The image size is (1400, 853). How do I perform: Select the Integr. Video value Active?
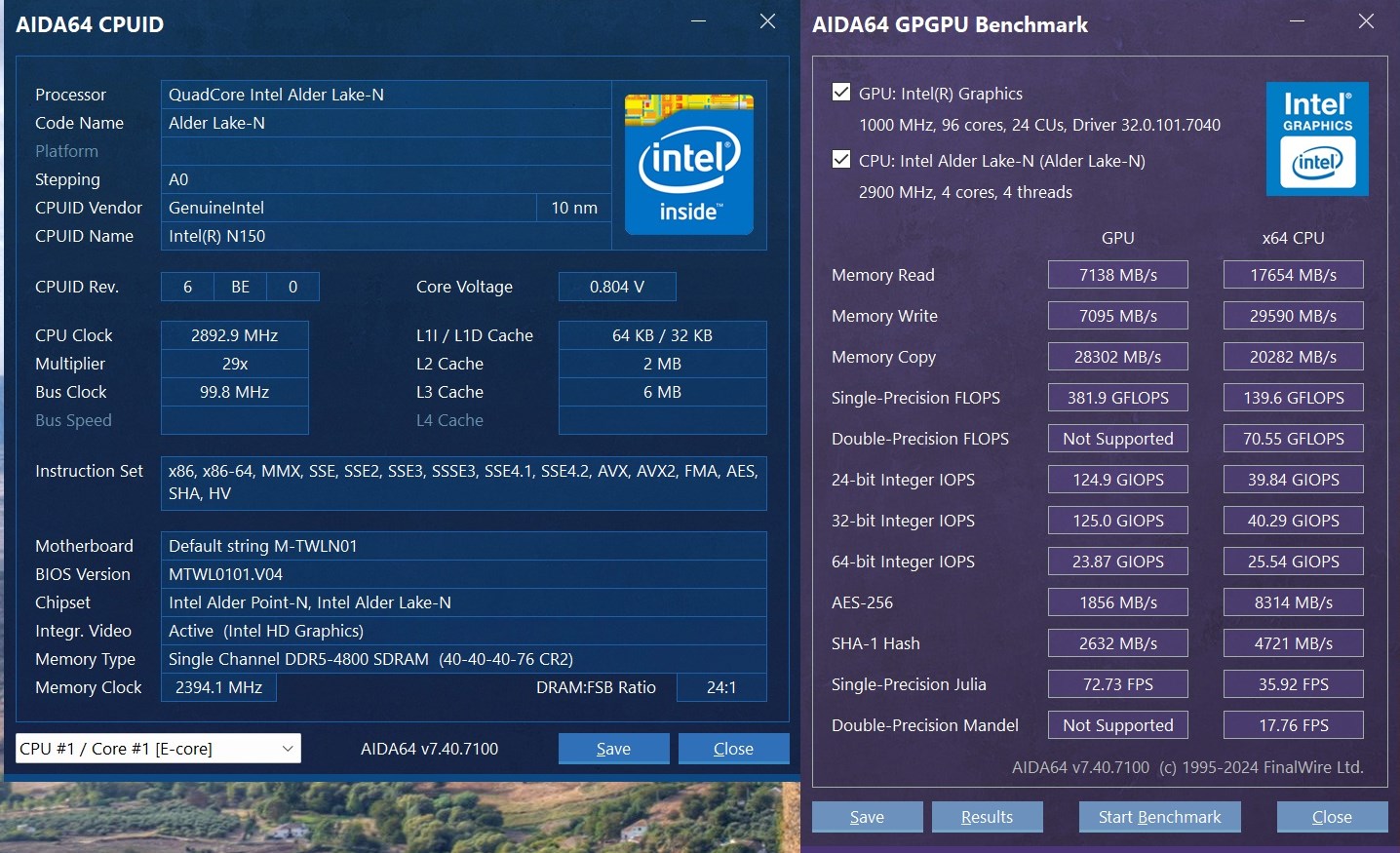464,631
